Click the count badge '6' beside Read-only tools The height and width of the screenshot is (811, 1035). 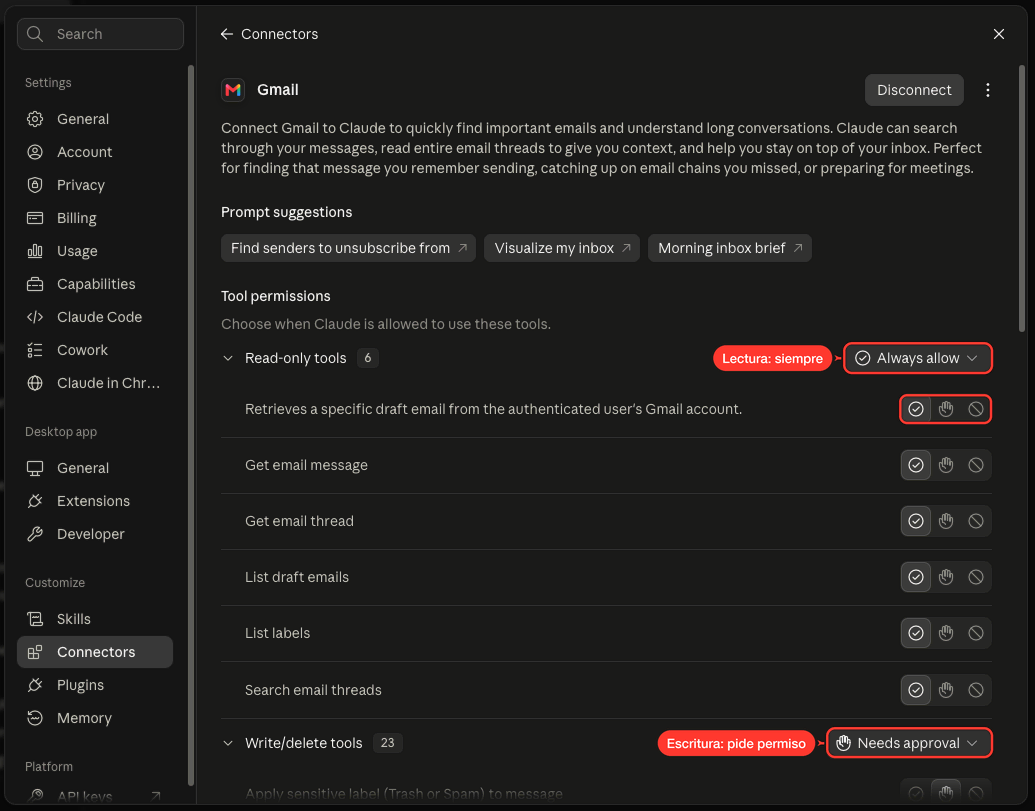pos(368,359)
